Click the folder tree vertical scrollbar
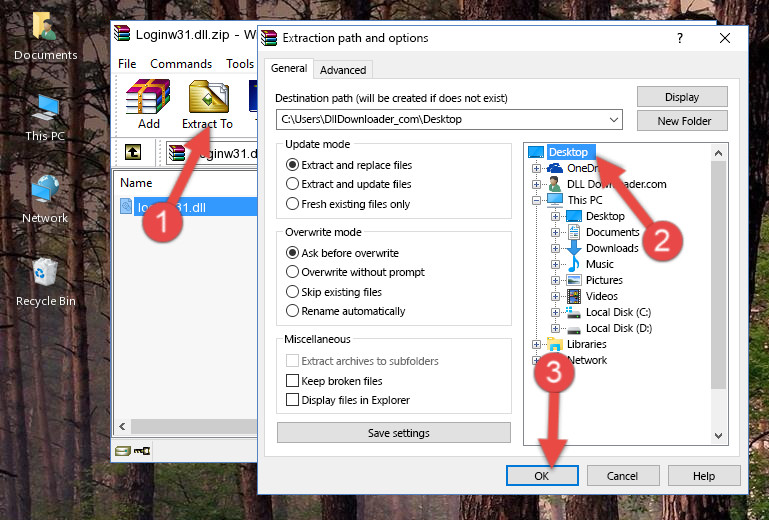The image size is (769, 520). coord(718,270)
